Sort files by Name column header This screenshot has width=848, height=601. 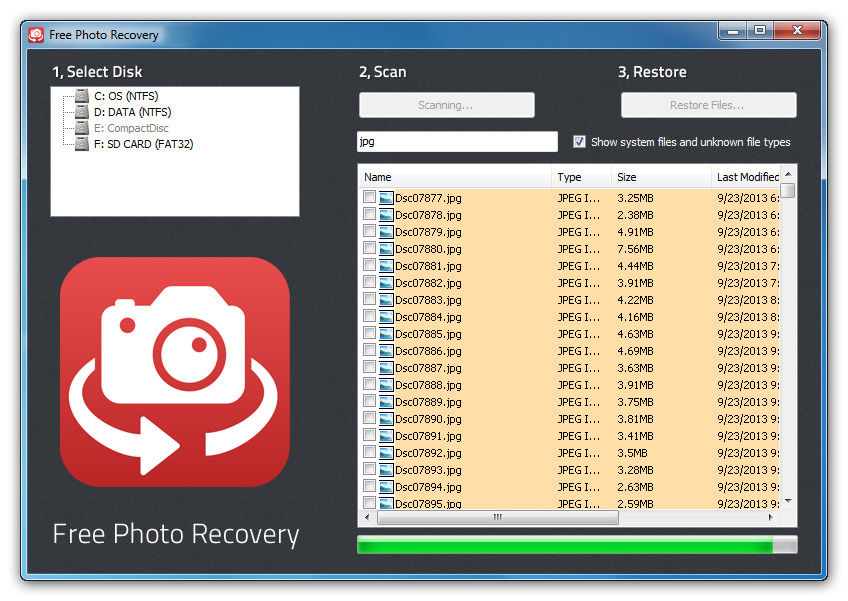pos(455,177)
